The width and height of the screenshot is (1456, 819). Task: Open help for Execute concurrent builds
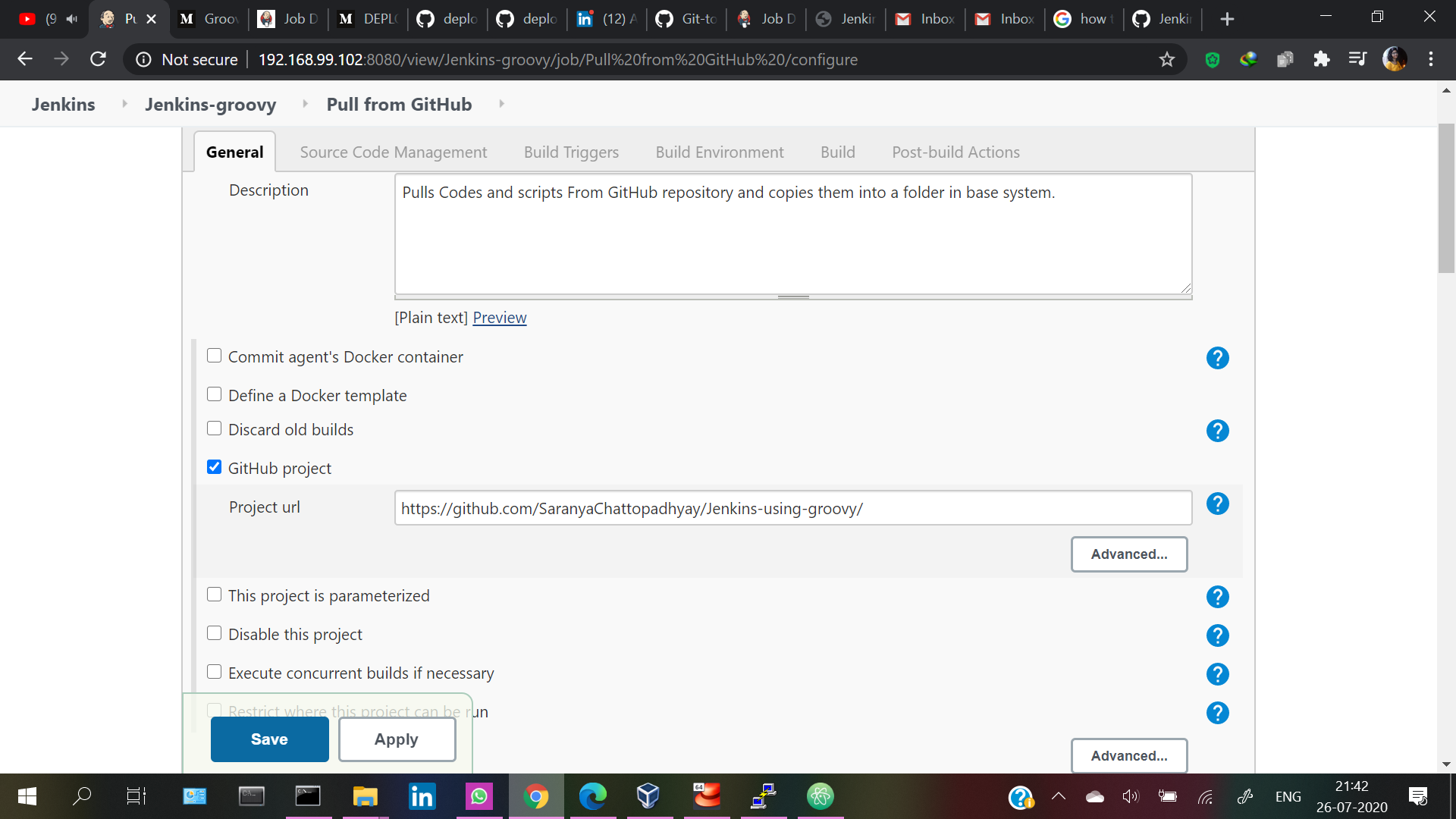(1217, 674)
